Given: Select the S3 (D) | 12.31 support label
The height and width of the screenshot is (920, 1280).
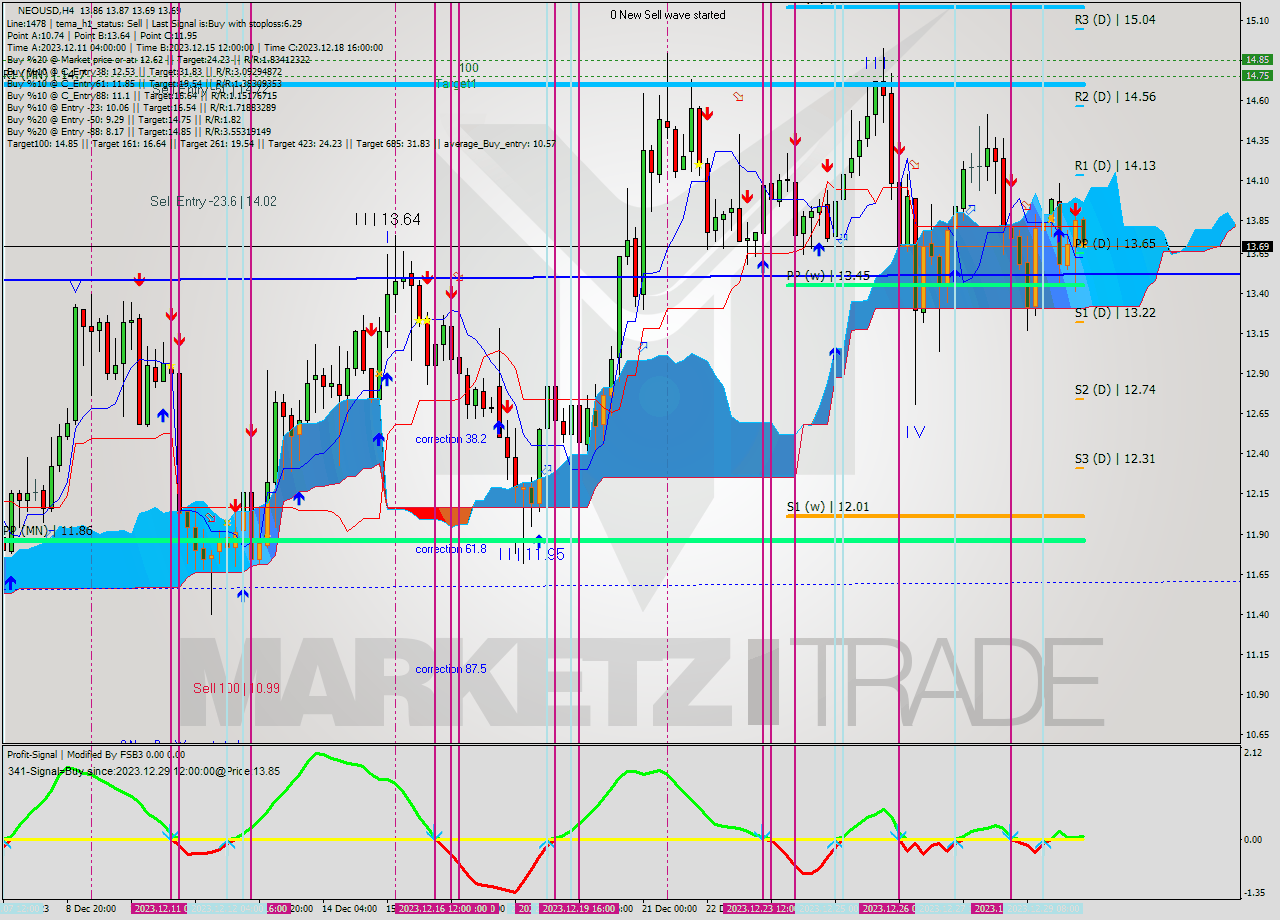Looking at the screenshot, I should pyautogui.click(x=1115, y=459).
